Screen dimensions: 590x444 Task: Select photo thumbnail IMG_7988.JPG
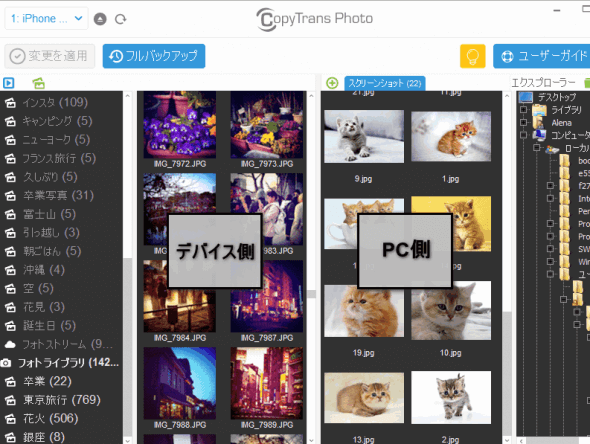pos(180,383)
